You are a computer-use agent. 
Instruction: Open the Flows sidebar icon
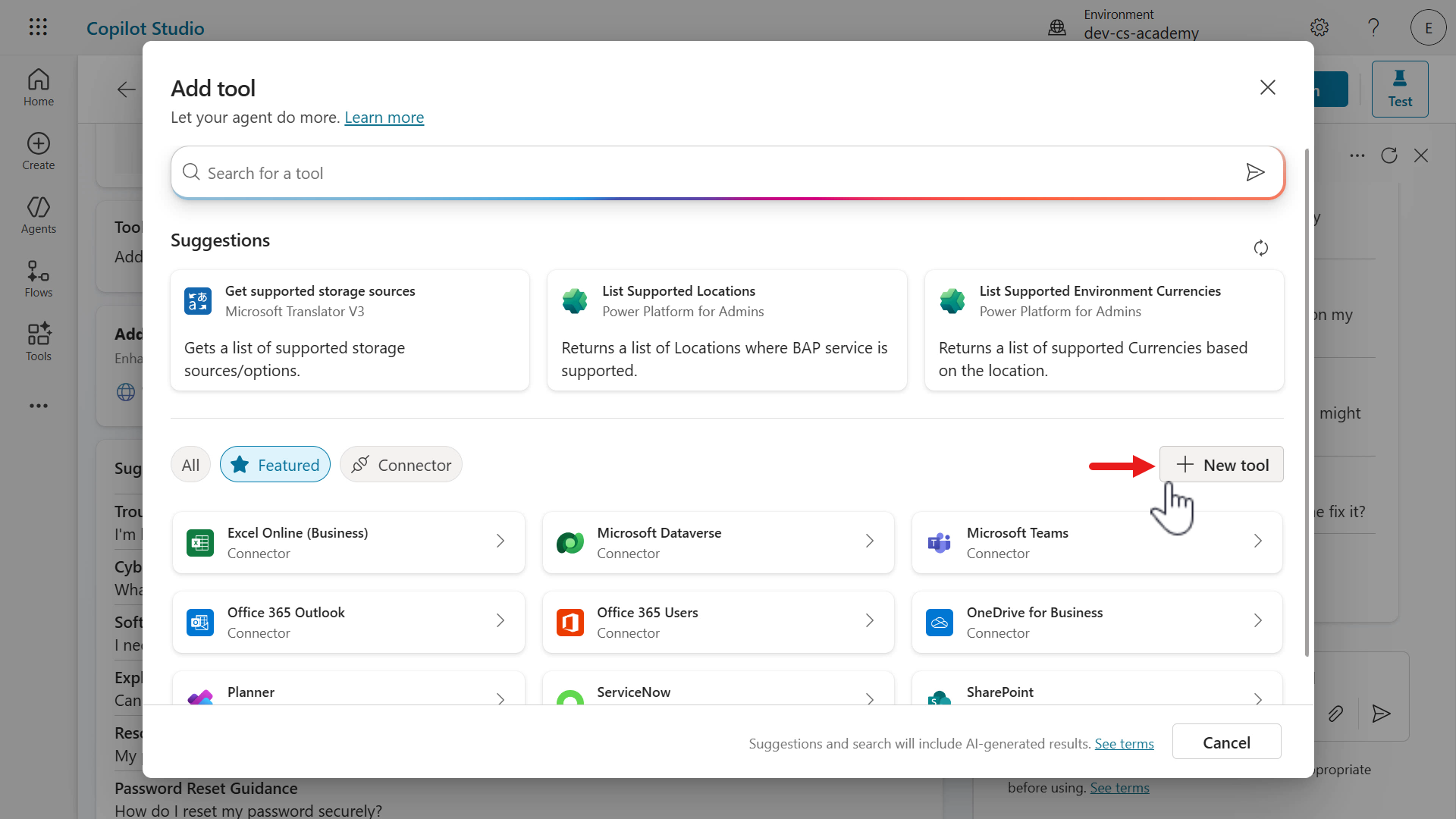tap(38, 278)
